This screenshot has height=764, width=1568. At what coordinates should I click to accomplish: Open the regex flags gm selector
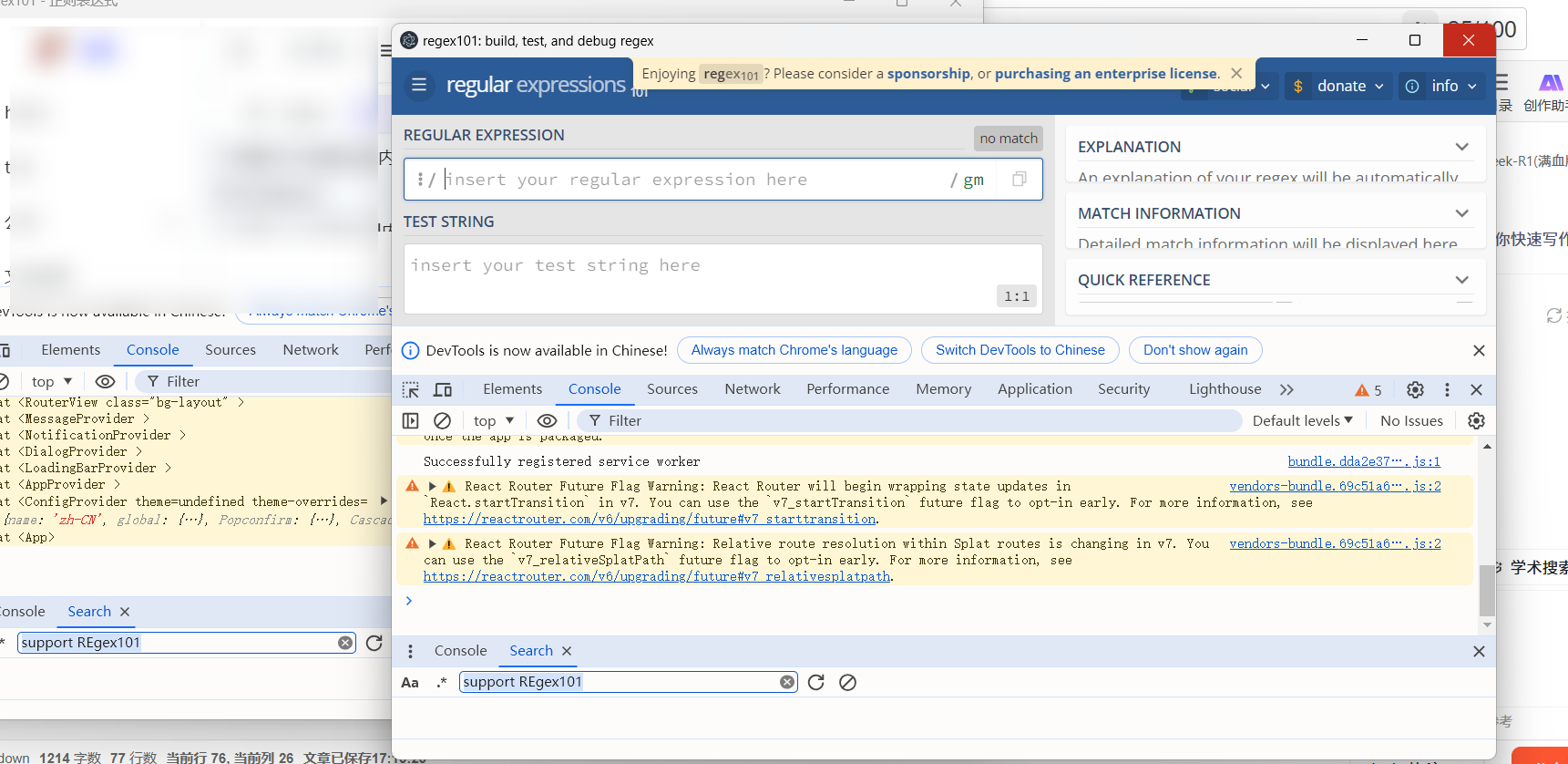tap(973, 180)
